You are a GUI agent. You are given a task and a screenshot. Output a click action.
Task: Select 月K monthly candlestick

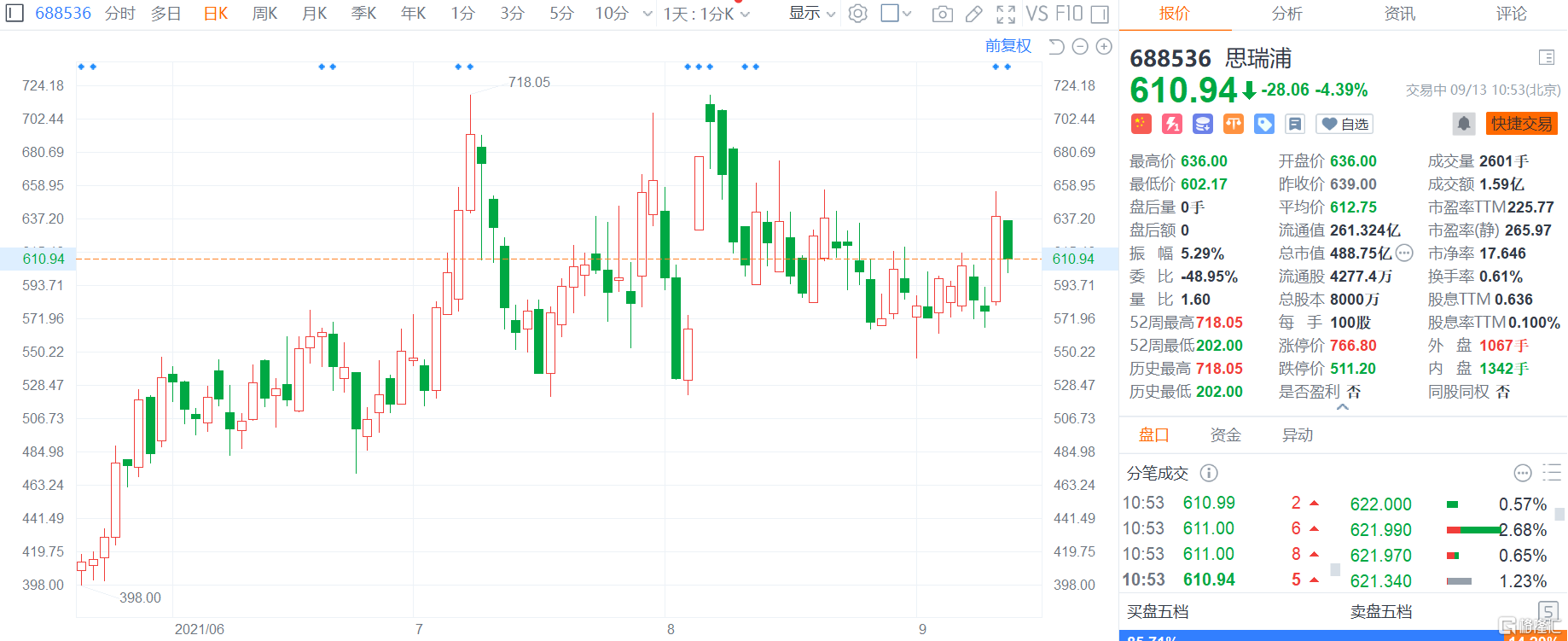pyautogui.click(x=315, y=14)
